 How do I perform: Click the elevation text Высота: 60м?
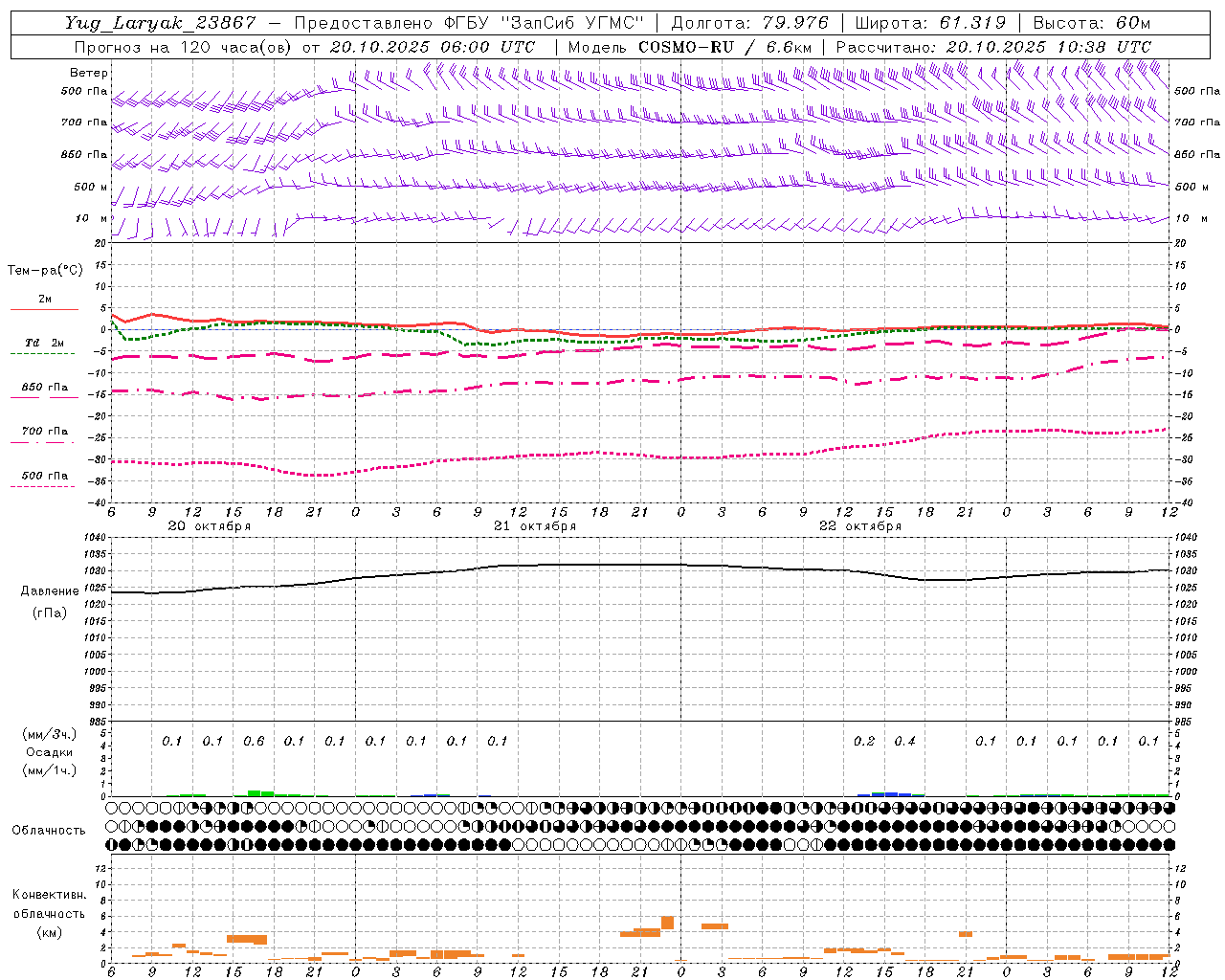point(1092,23)
